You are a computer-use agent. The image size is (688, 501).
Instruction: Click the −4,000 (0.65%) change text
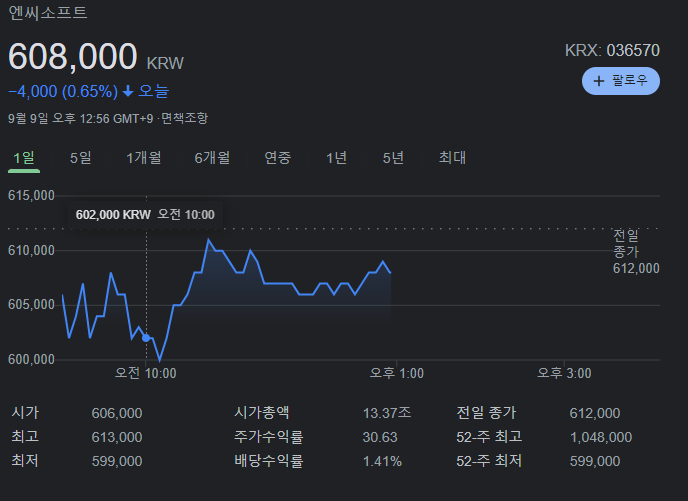click(63, 91)
